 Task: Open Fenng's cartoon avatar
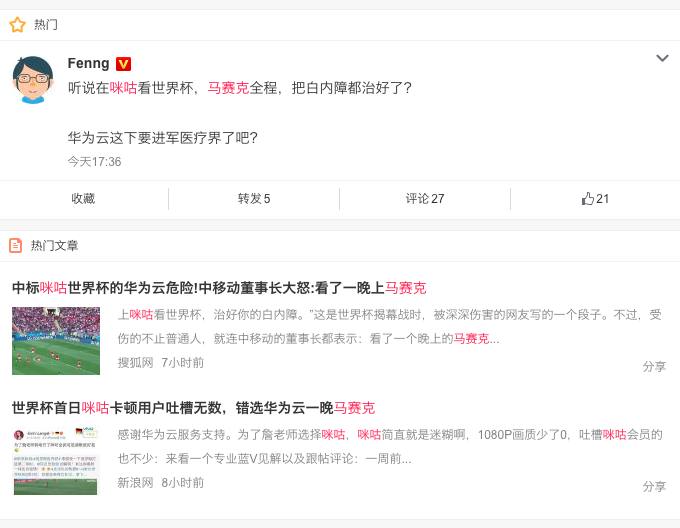33,80
